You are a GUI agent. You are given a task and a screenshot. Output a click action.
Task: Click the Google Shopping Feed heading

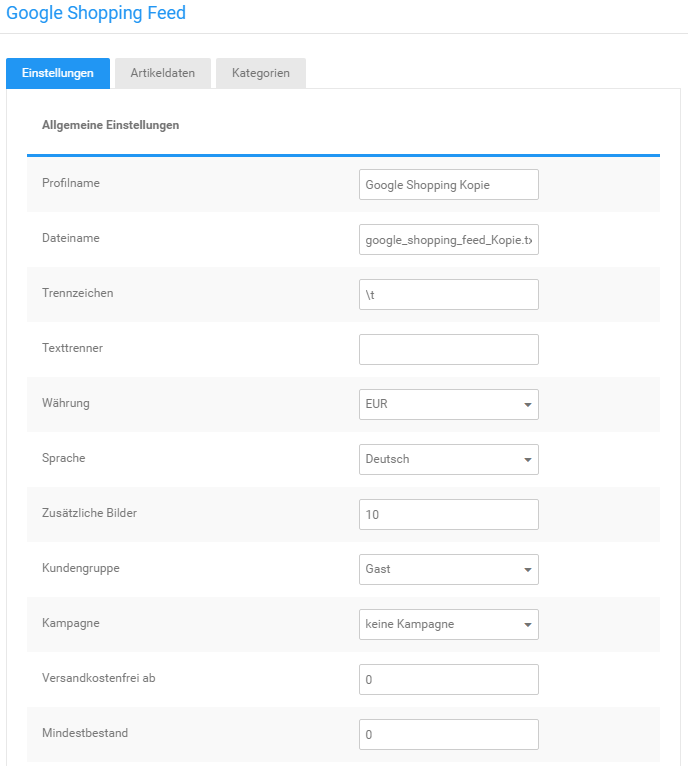[96, 13]
